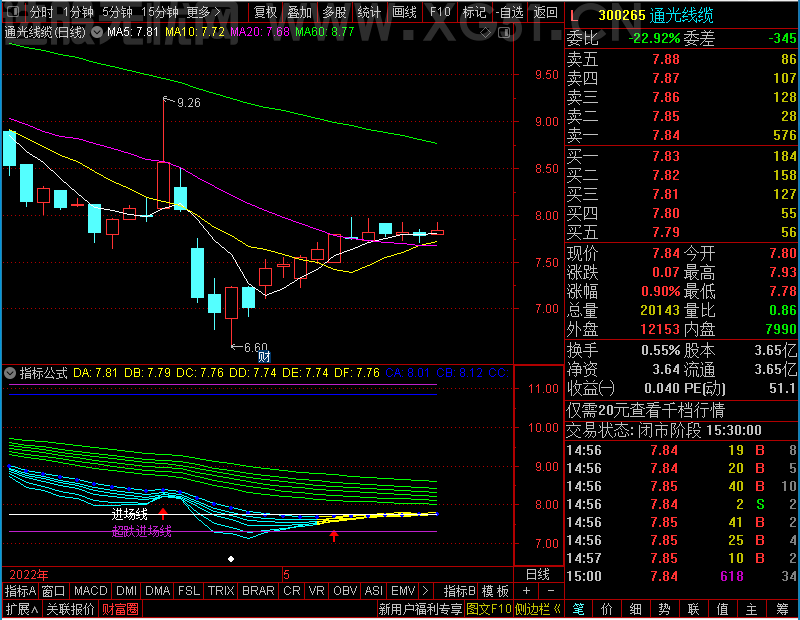Switch to 分时 intraday view

[x=41, y=11]
